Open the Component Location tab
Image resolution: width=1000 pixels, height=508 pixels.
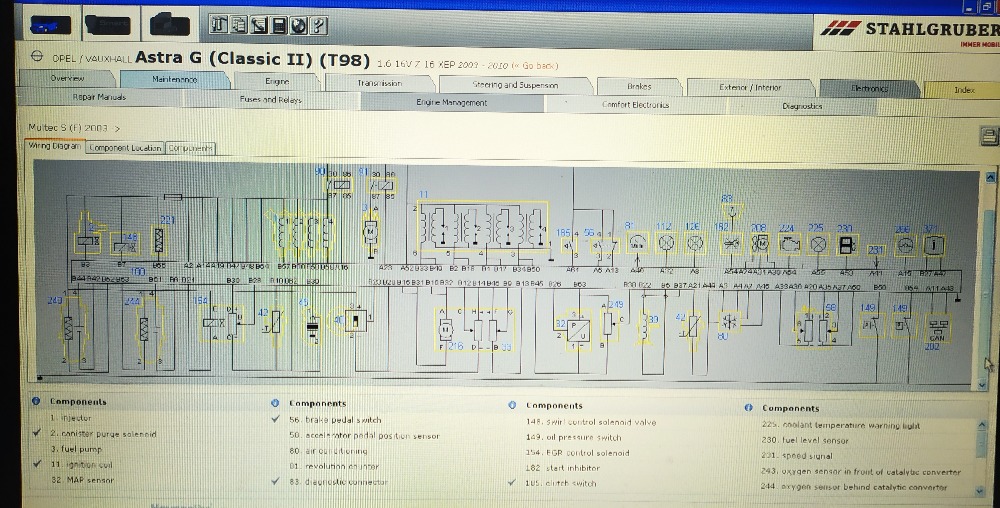(125, 148)
